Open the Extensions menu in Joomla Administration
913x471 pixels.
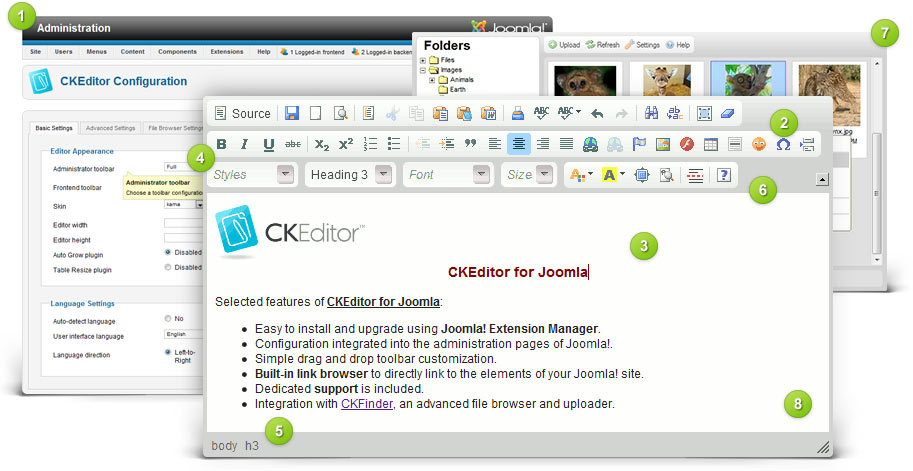227,52
